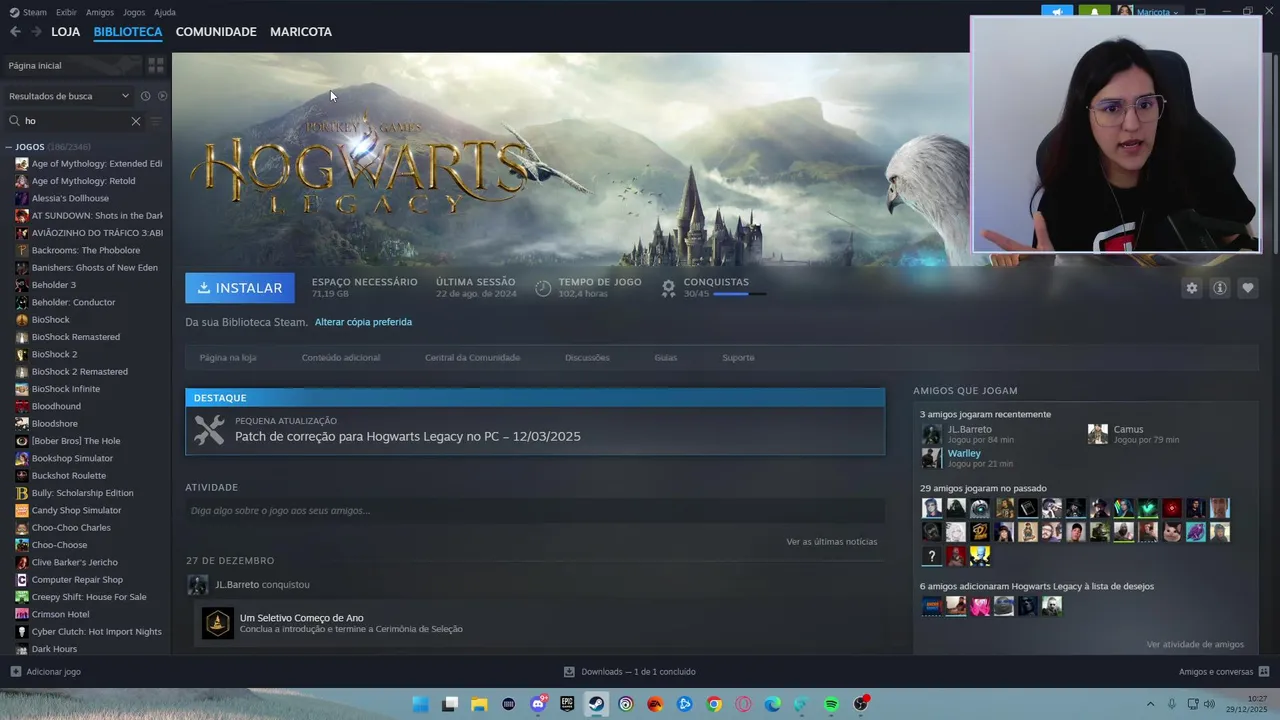Image resolution: width=1280 pixels, height=720 pixels.
Task: Open the Ajuda menu
Action: click(x=165, y=12)
